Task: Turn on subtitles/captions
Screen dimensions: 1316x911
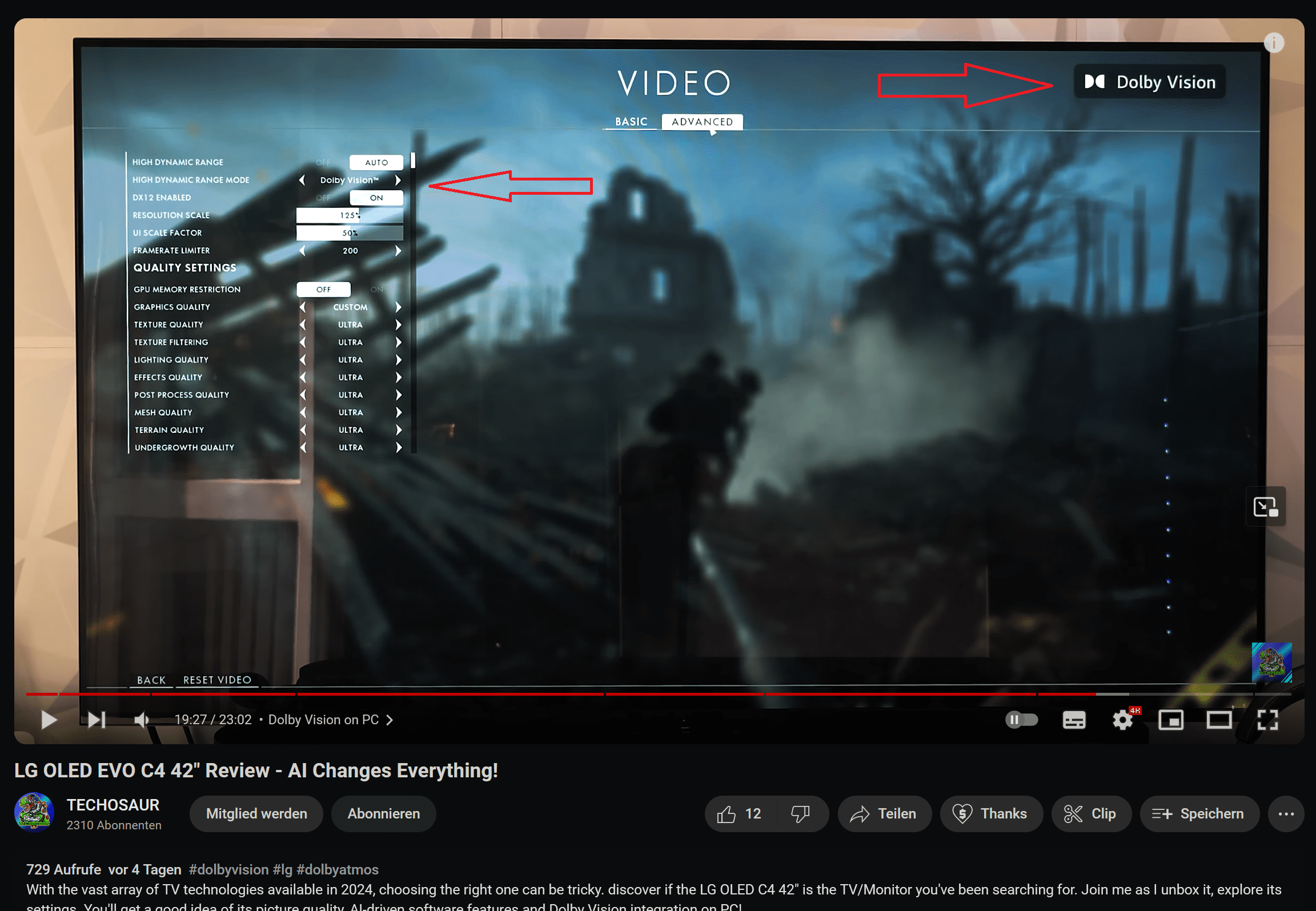Action: [1074, 720]
